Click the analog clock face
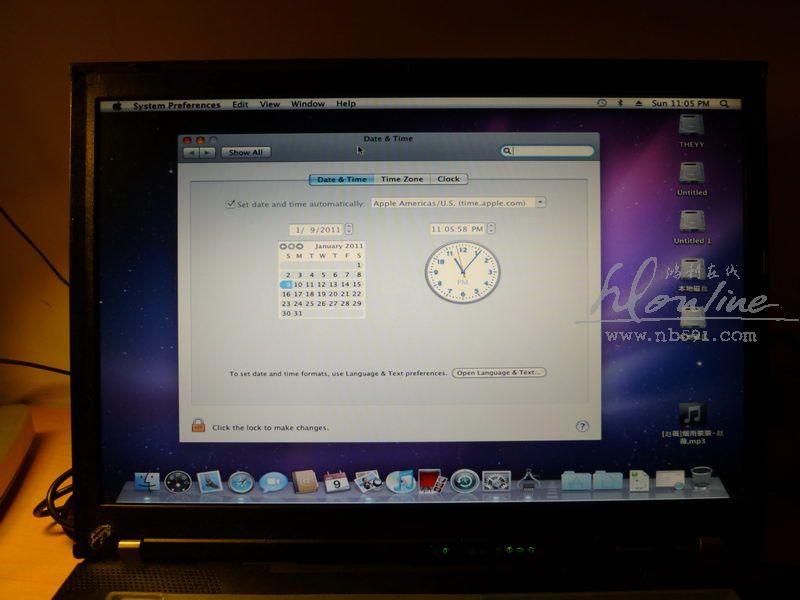The image size is (800, 600). pyautogui.click(x=462, y=272)
